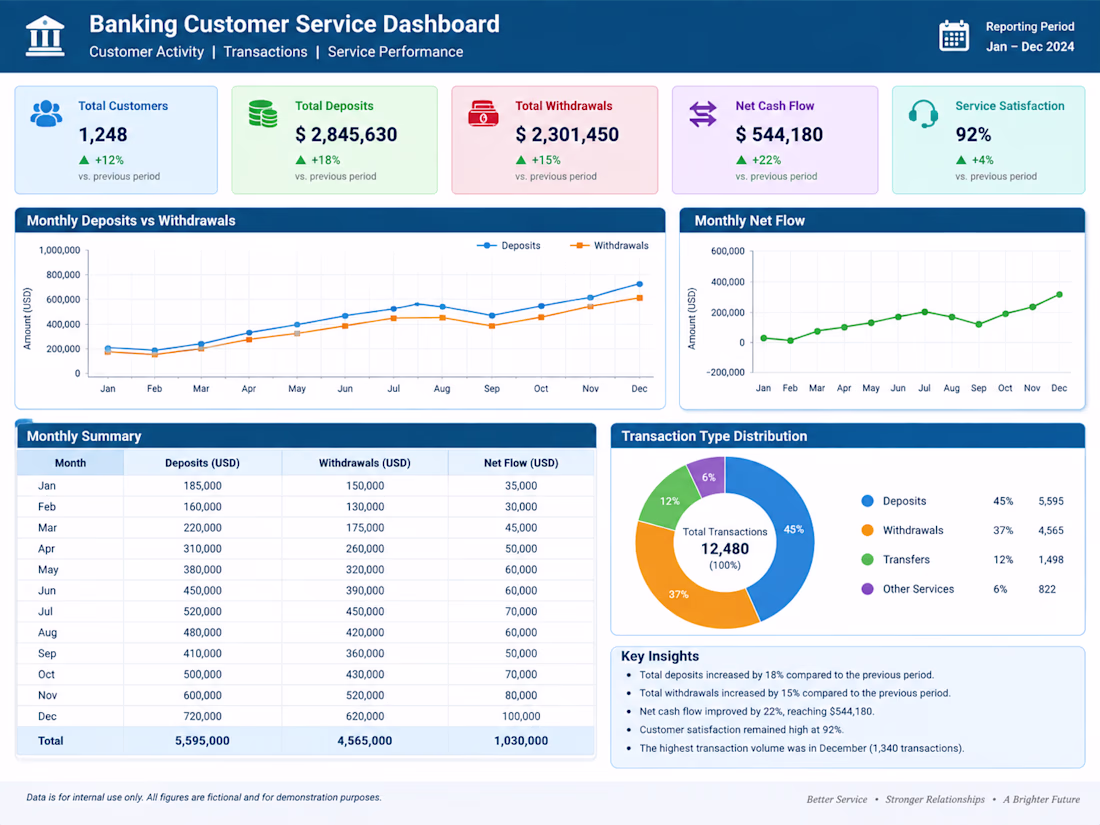Click the green up arrow beside +18%

[x=301, y=160]
